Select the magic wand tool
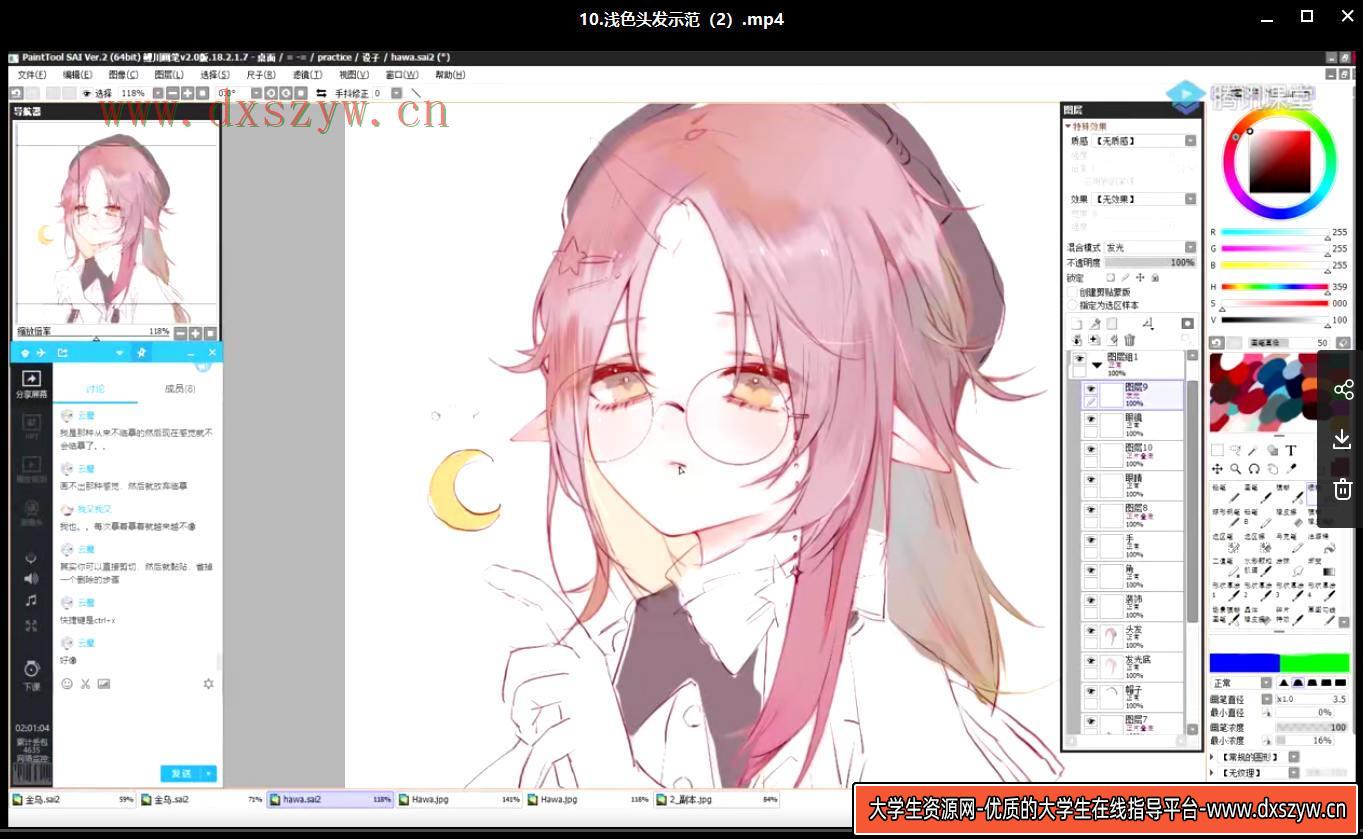 [x=1254, y=450]
